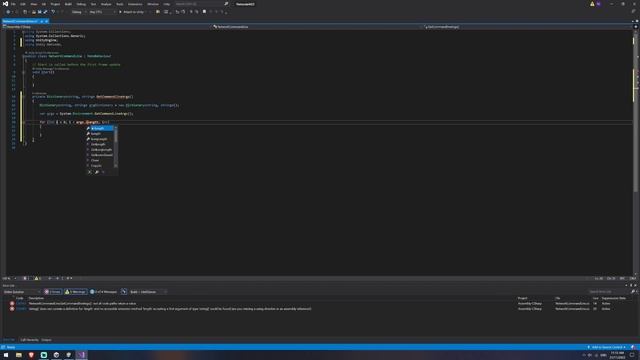640x360 pixels.
Task: Sort errors by Project column header
Action: coord(522,298)
